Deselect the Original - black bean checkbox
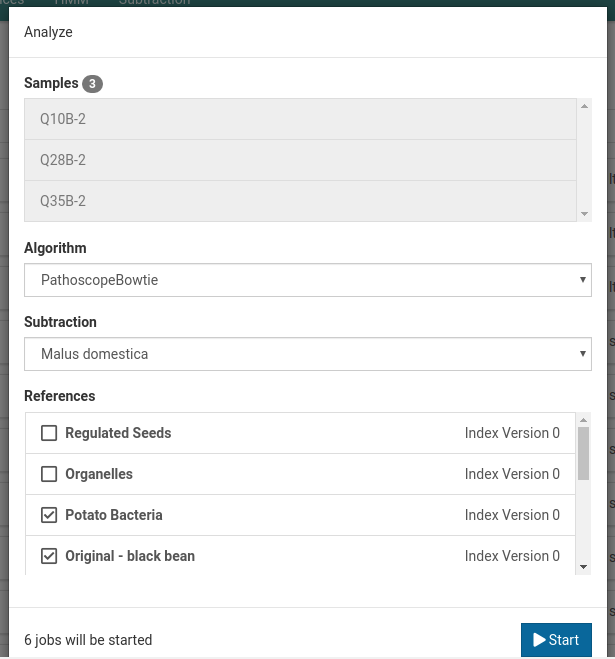The image size is (615, 659). point(48,556)
